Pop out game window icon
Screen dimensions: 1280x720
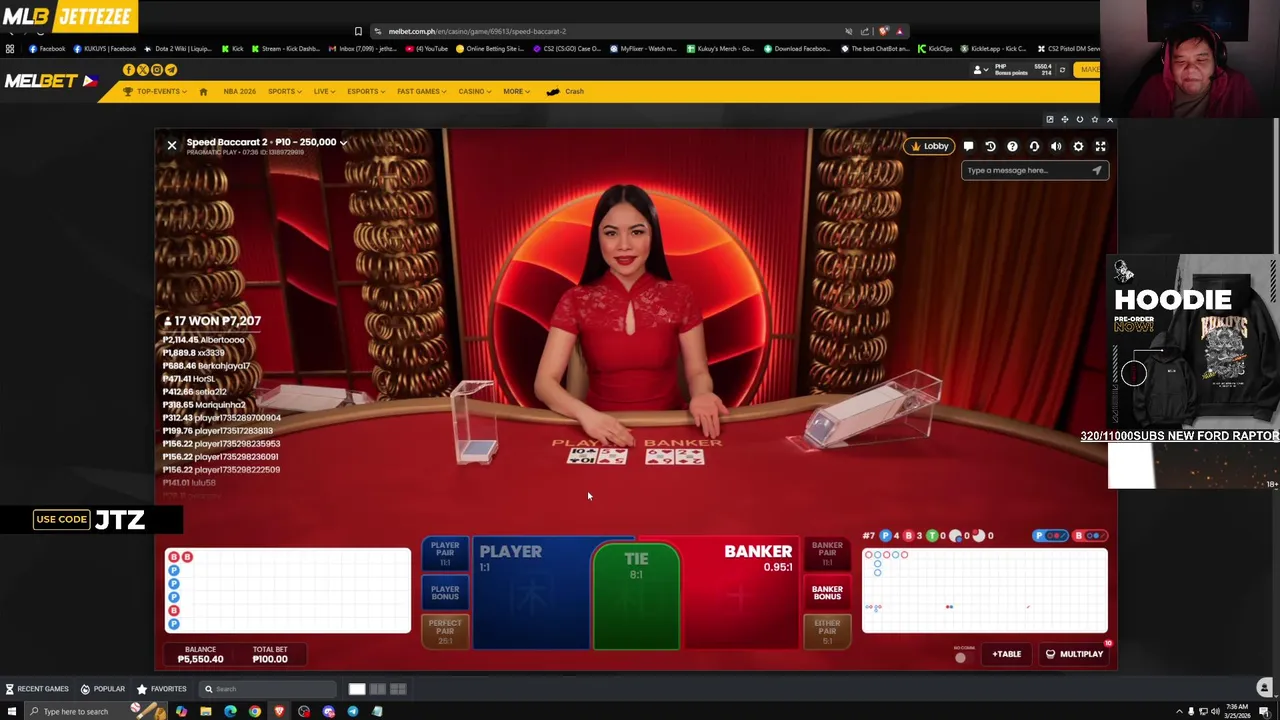click(1050, 119)
